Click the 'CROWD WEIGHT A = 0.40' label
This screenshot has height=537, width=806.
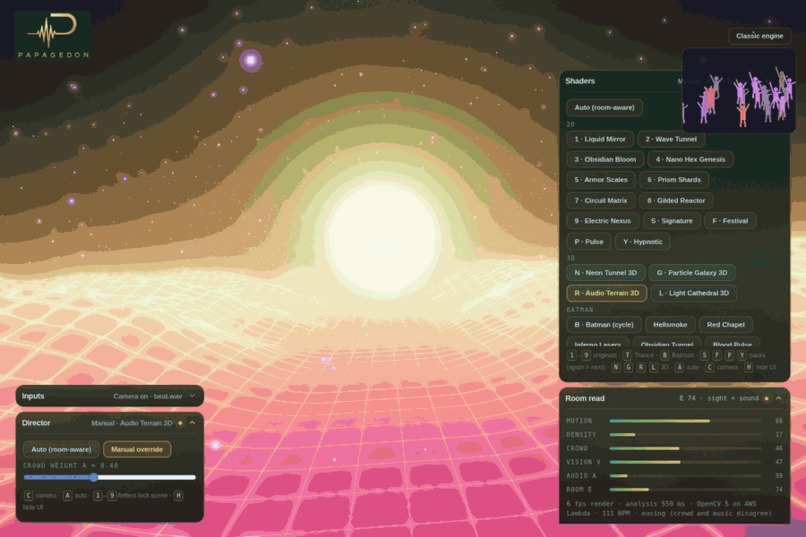[70, 466]
